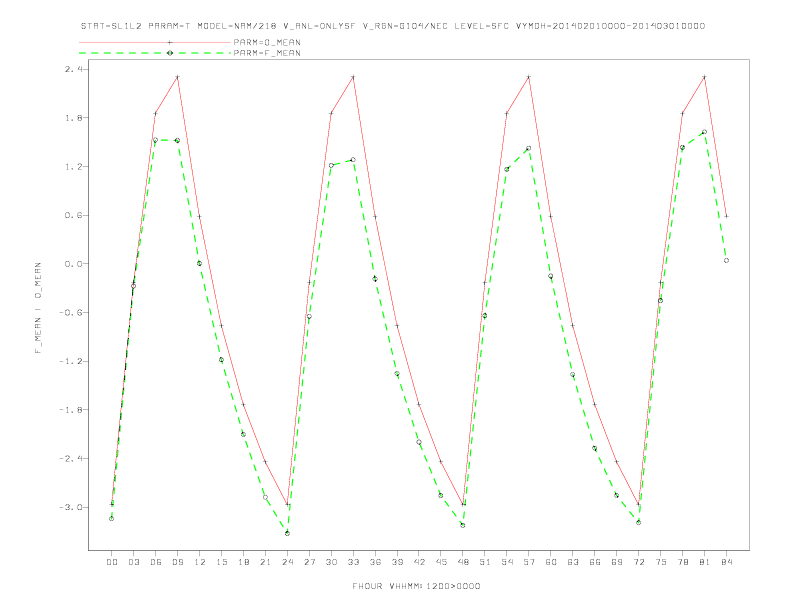The image size is (792, 612).
Task: Click the 09 forecast hour tick label
Action: point(177,562)
